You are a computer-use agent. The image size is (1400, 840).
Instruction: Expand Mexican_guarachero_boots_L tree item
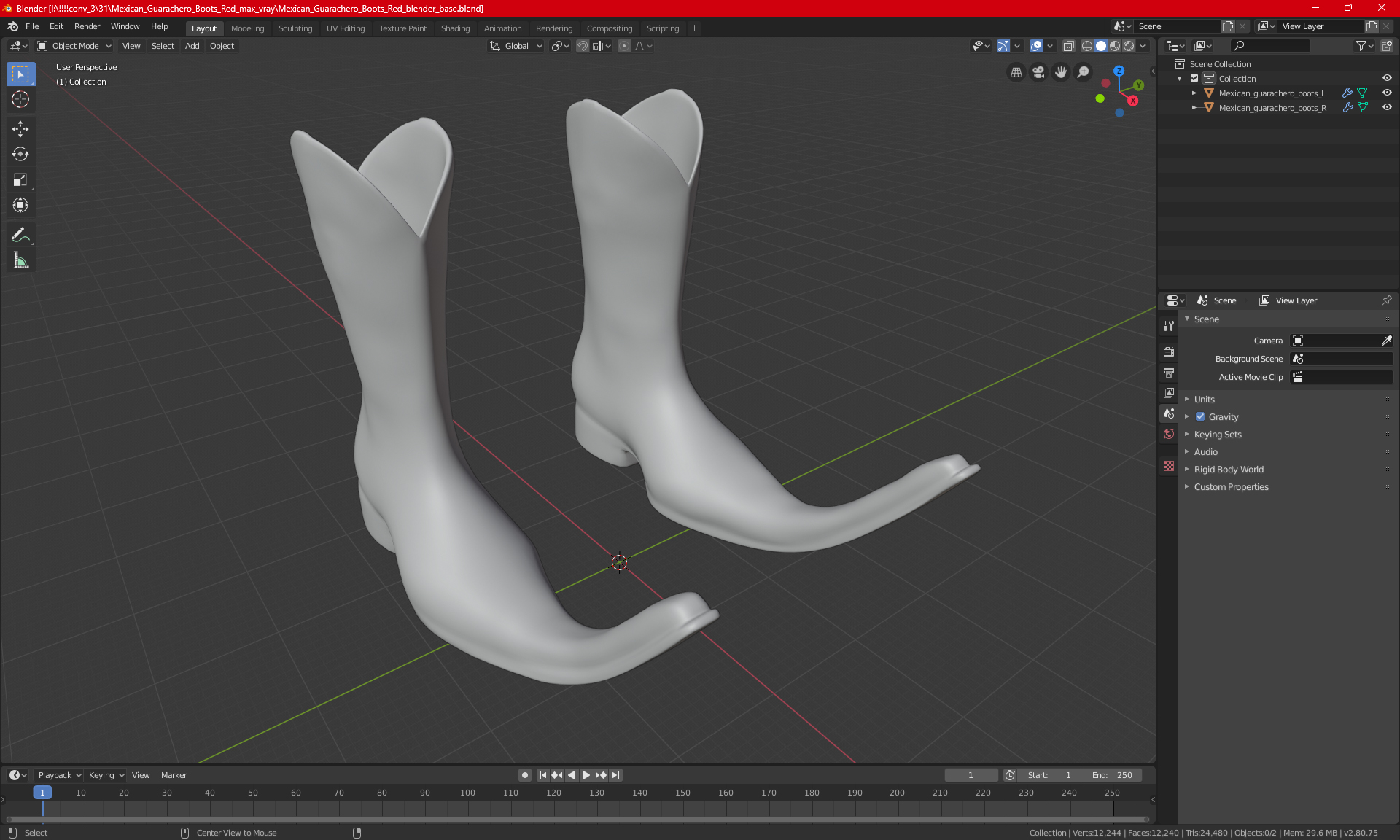click(x=1194, y=93)
